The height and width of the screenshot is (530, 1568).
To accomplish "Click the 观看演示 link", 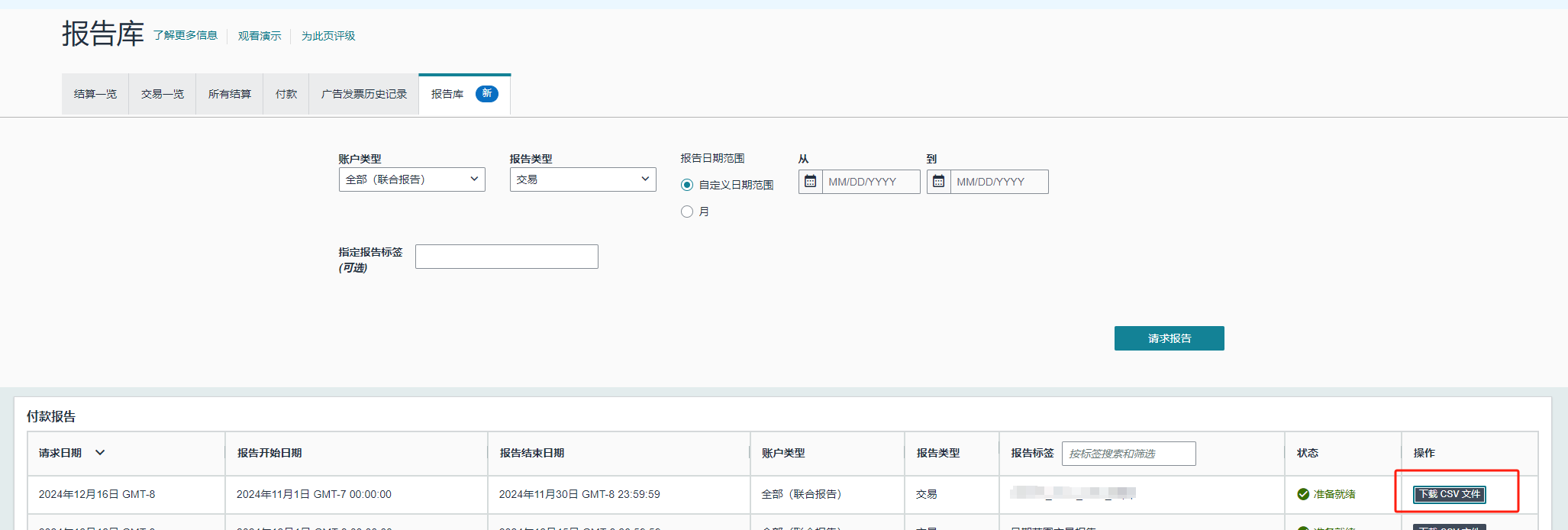I will tap(260, 36).
